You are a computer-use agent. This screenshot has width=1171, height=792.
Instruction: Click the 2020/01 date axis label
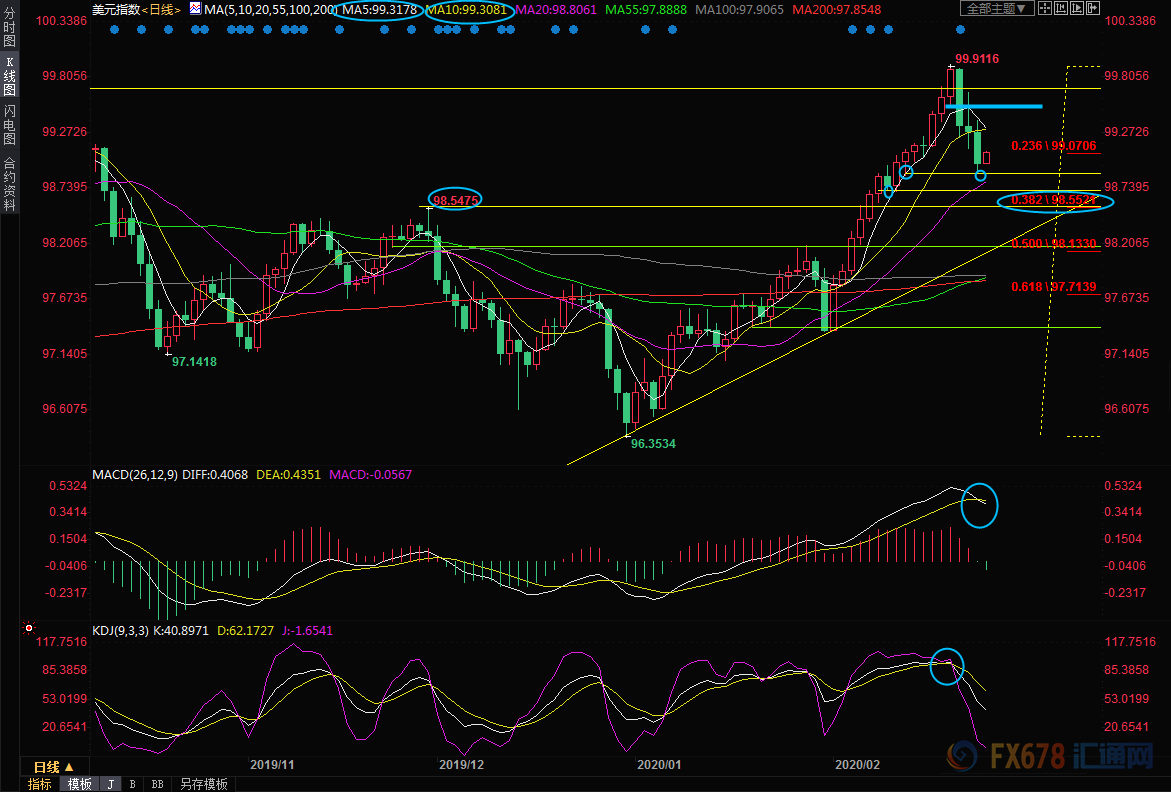659,765
